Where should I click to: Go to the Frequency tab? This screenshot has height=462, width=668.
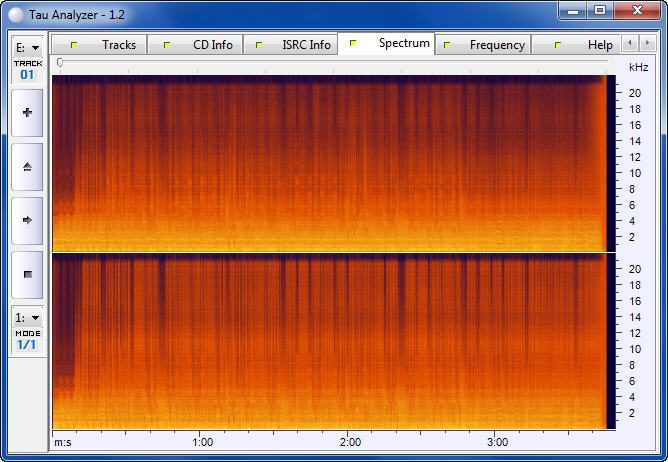[x=487, y=45]
